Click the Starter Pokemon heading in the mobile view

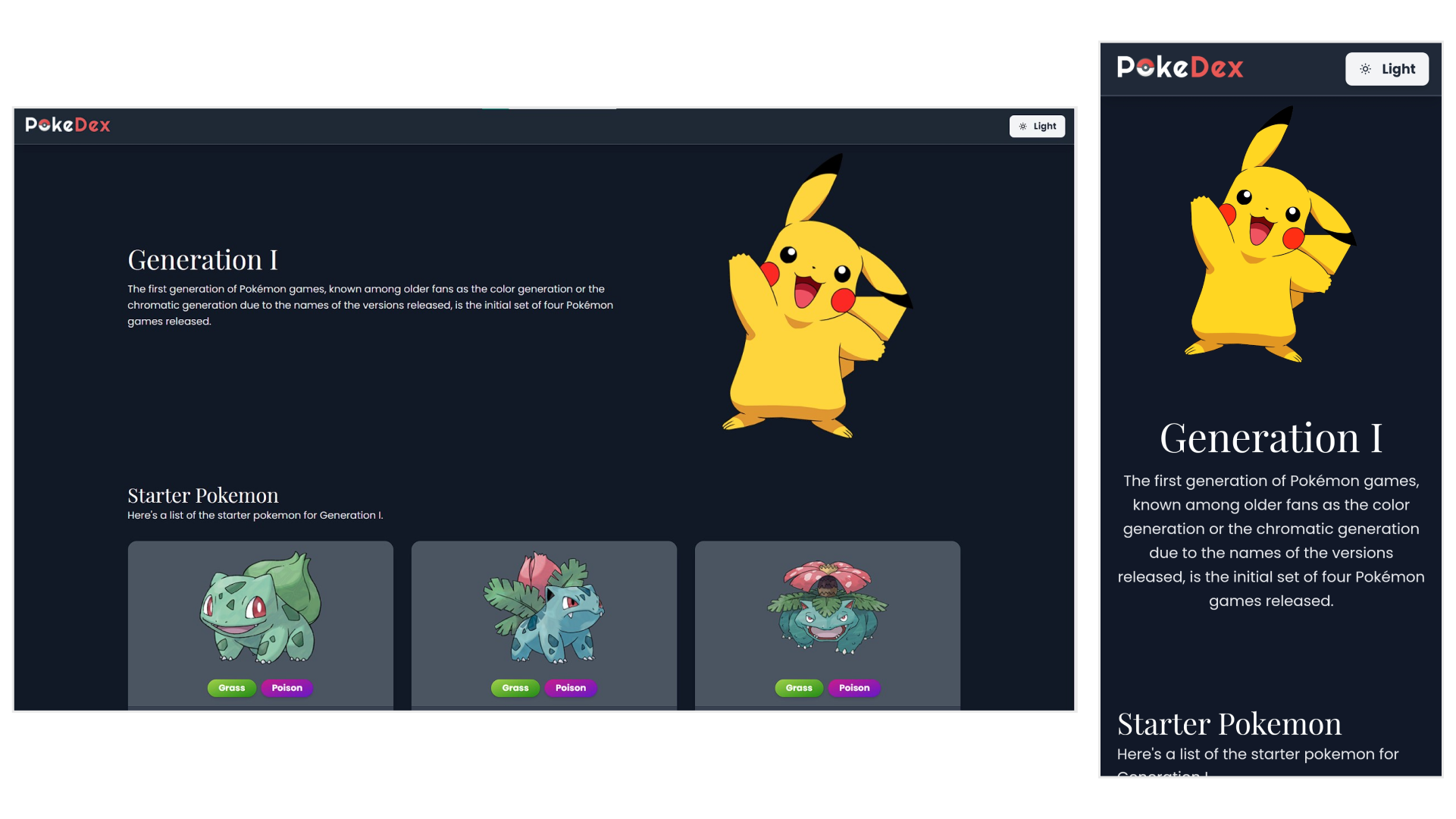(1229, 724)
